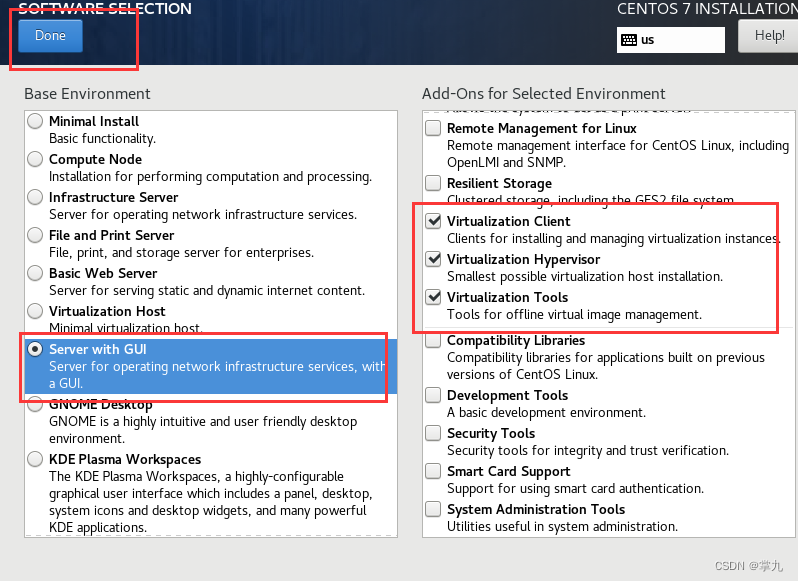Select Basic Web Server radio button
798x581 pixels.
click(x=35, y=273)
